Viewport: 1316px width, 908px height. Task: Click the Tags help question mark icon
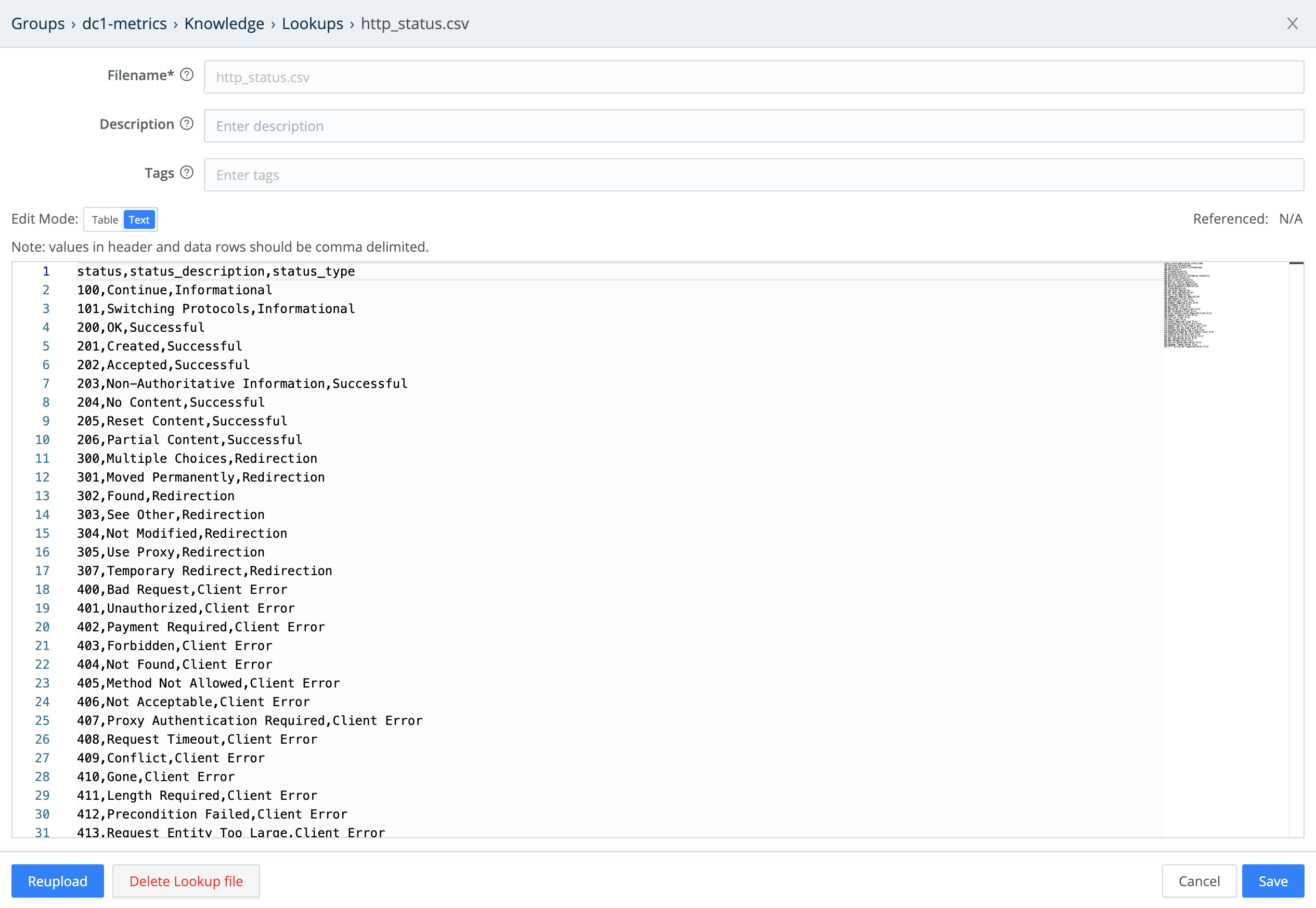(187, 173)
